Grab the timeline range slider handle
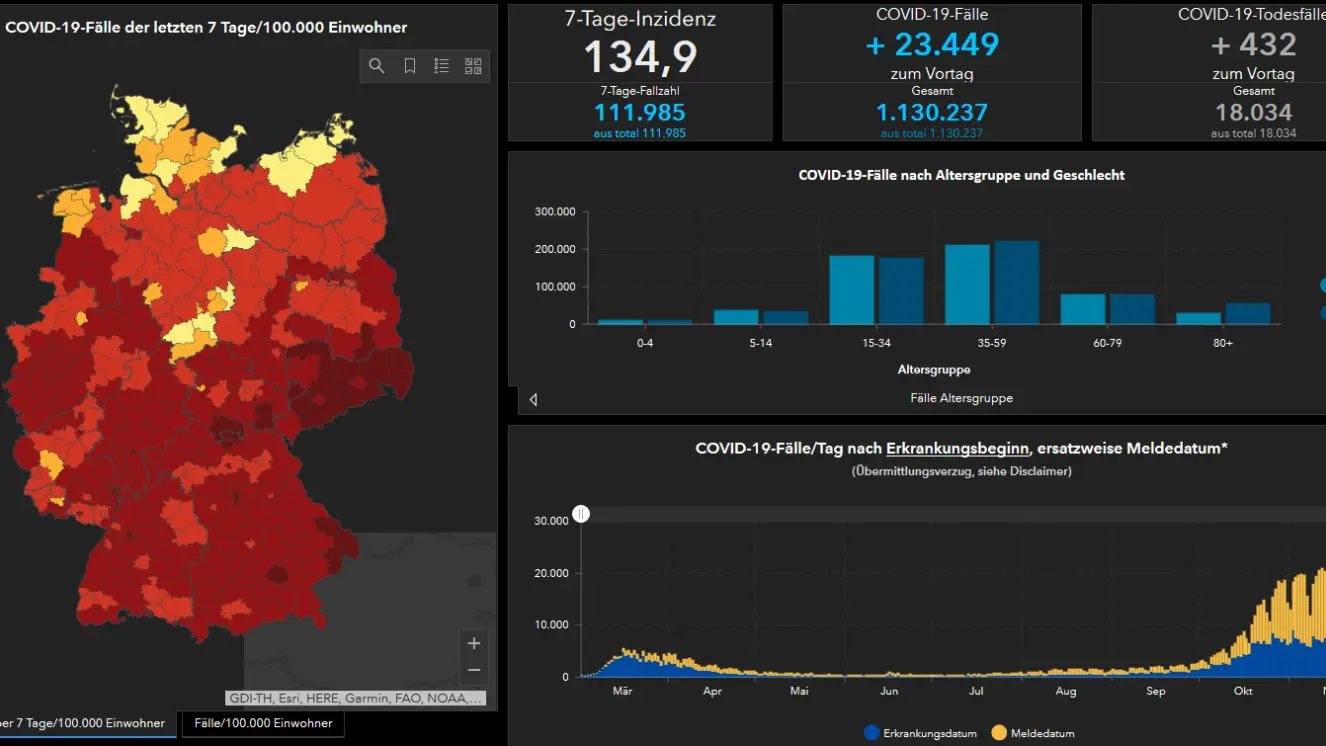The width and height of the screenshot is (1326, 746). [x=581, y=514]
